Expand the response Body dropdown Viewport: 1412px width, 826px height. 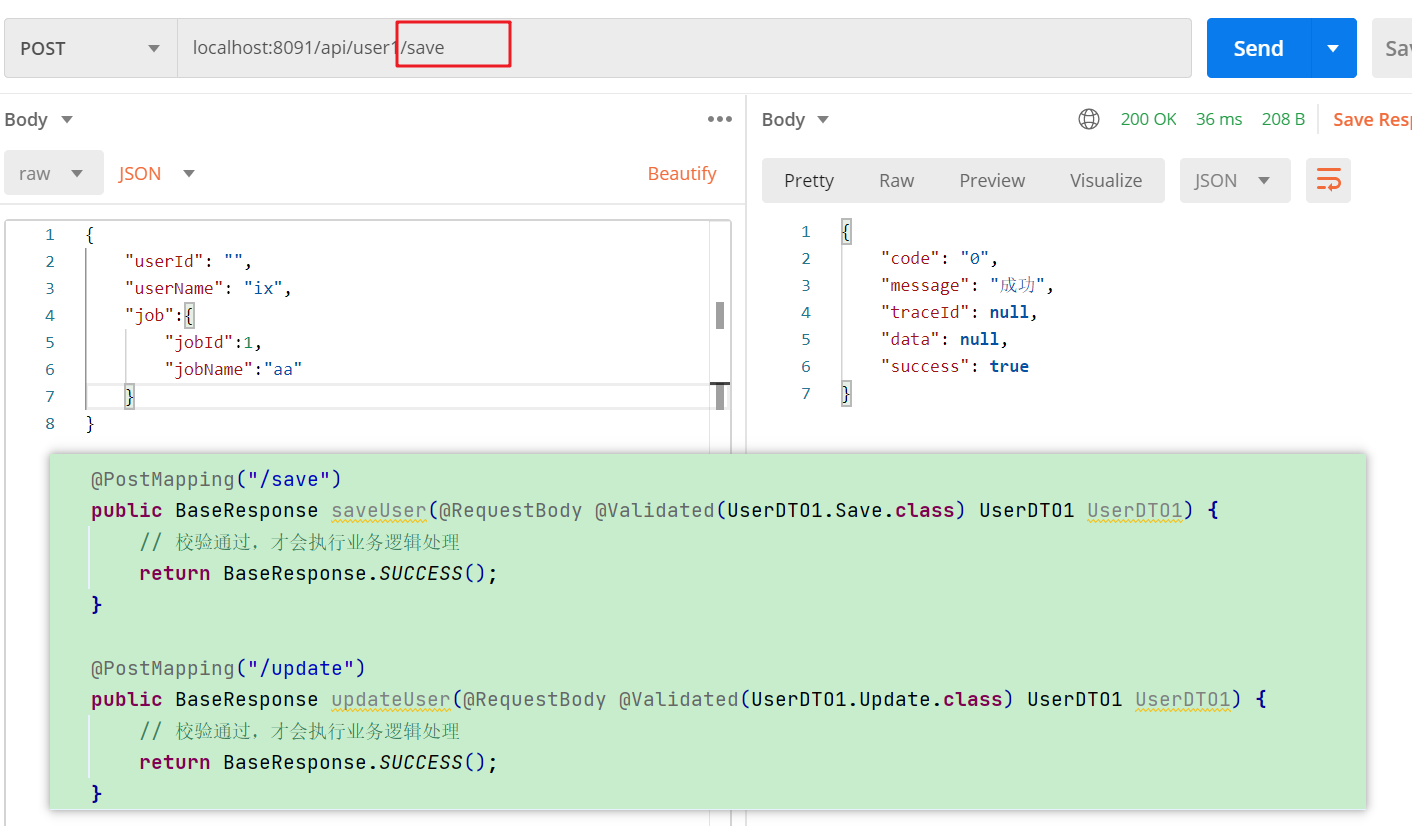pos(796,119)
